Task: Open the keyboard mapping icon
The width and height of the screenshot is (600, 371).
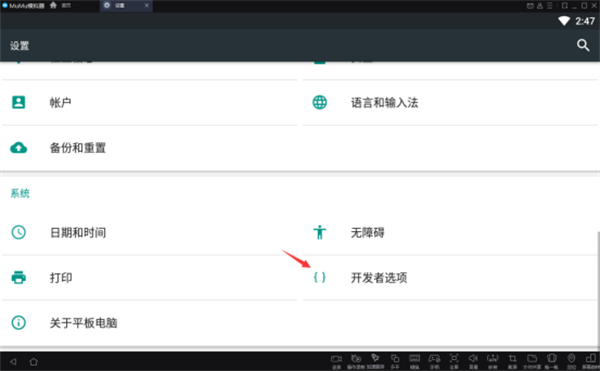Action: tap(414, 358)
